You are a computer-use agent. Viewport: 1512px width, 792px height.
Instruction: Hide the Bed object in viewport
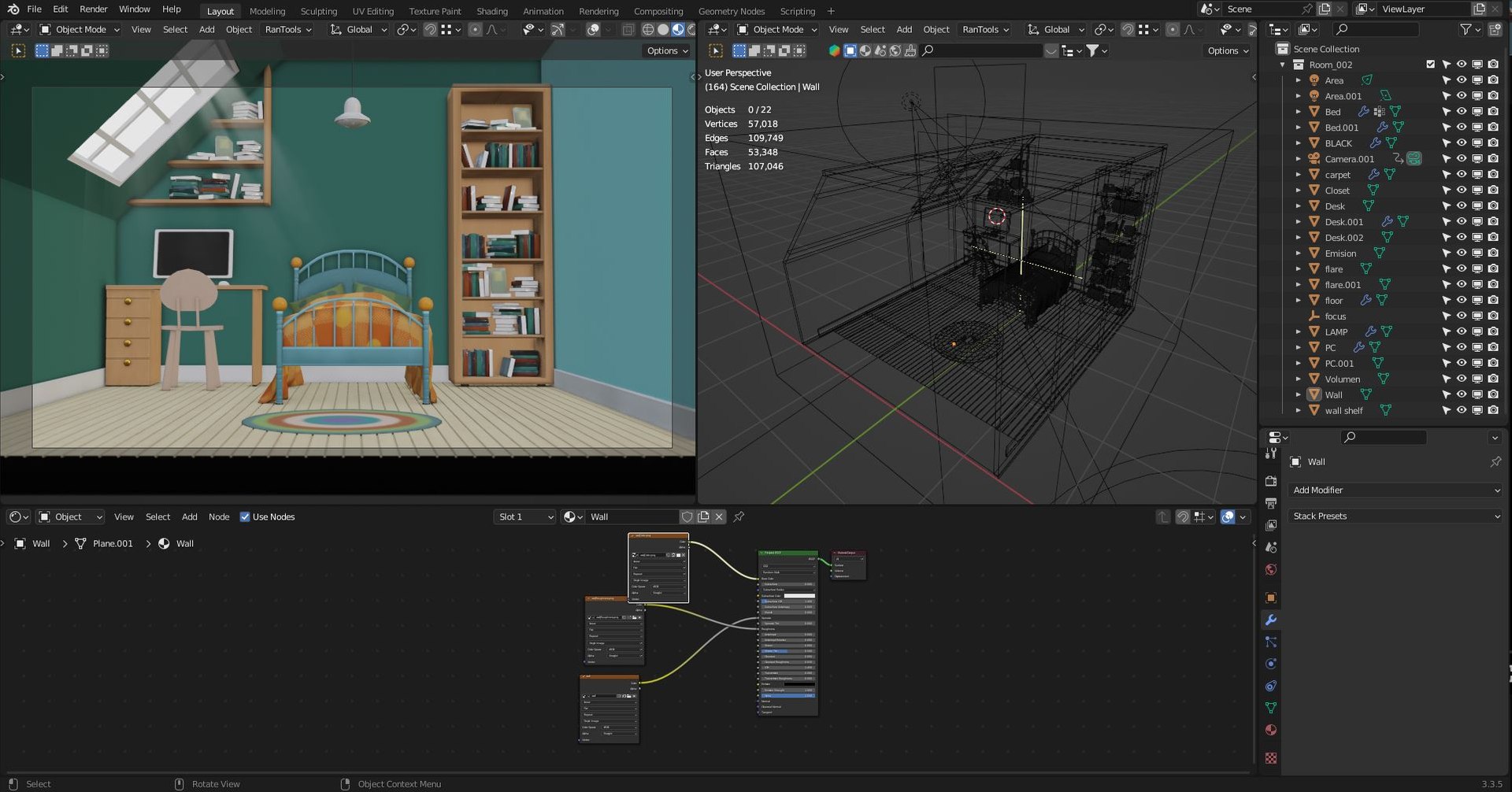[x=1461, y=112]
